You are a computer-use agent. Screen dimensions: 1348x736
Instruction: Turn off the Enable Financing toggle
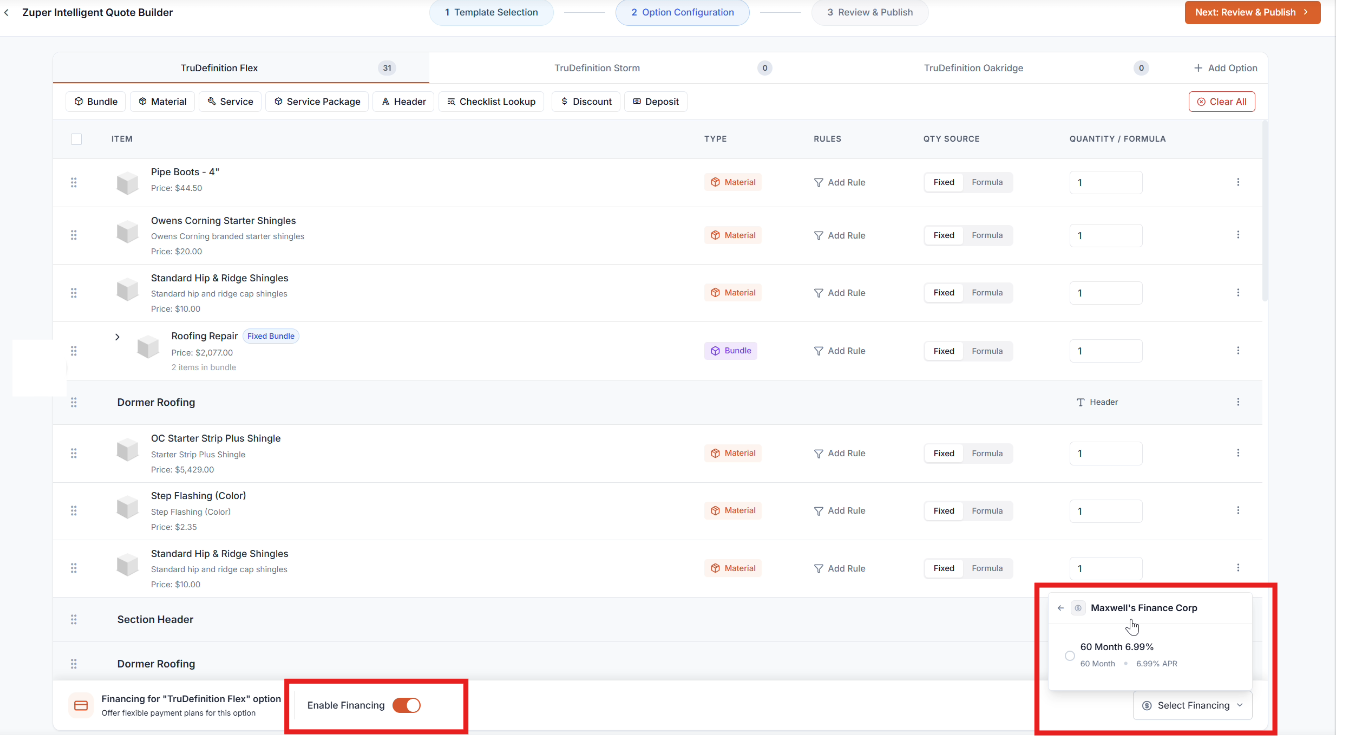tap(406, 706)
